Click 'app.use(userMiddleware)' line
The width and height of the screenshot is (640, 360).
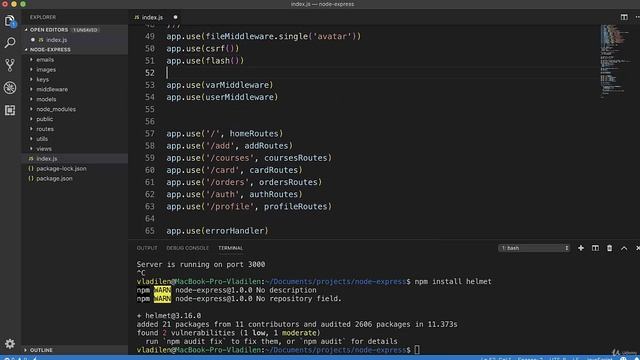222,97
